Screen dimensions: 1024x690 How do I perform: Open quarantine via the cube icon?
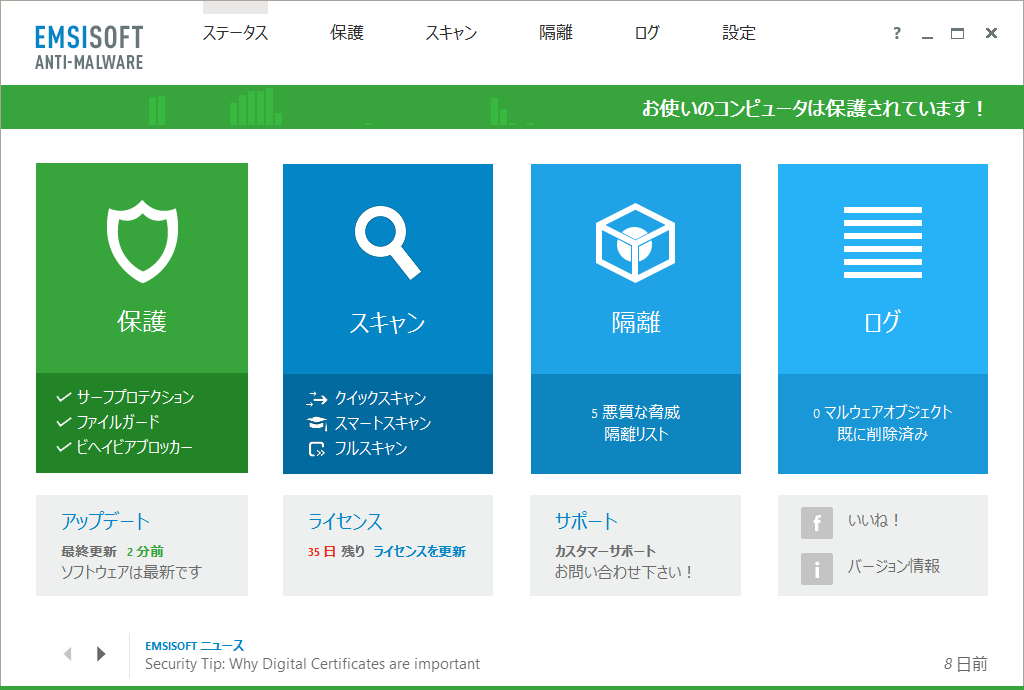(x=635, y=238)
